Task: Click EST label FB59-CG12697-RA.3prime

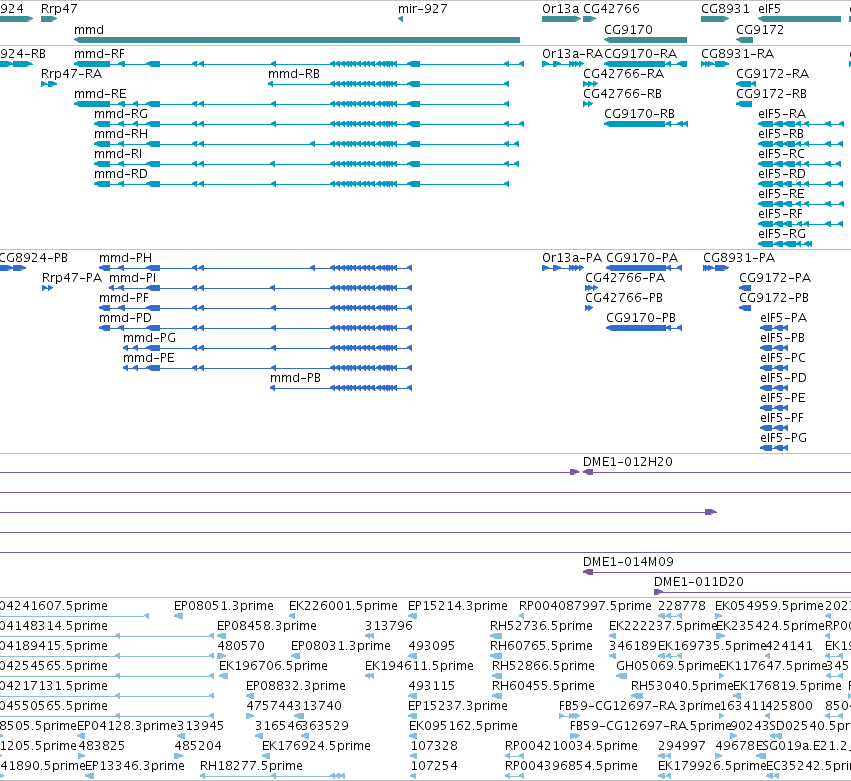Action: (639, 706)
